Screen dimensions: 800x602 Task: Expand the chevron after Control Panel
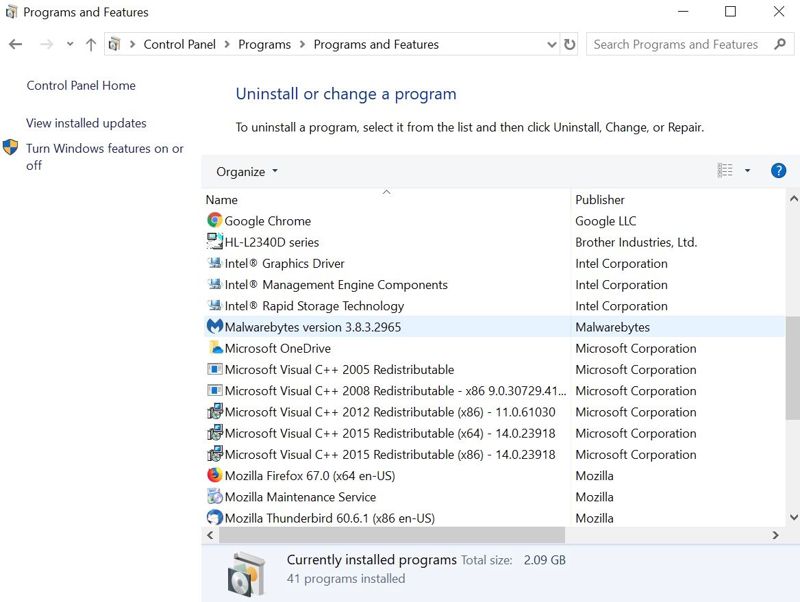[227, 44]
